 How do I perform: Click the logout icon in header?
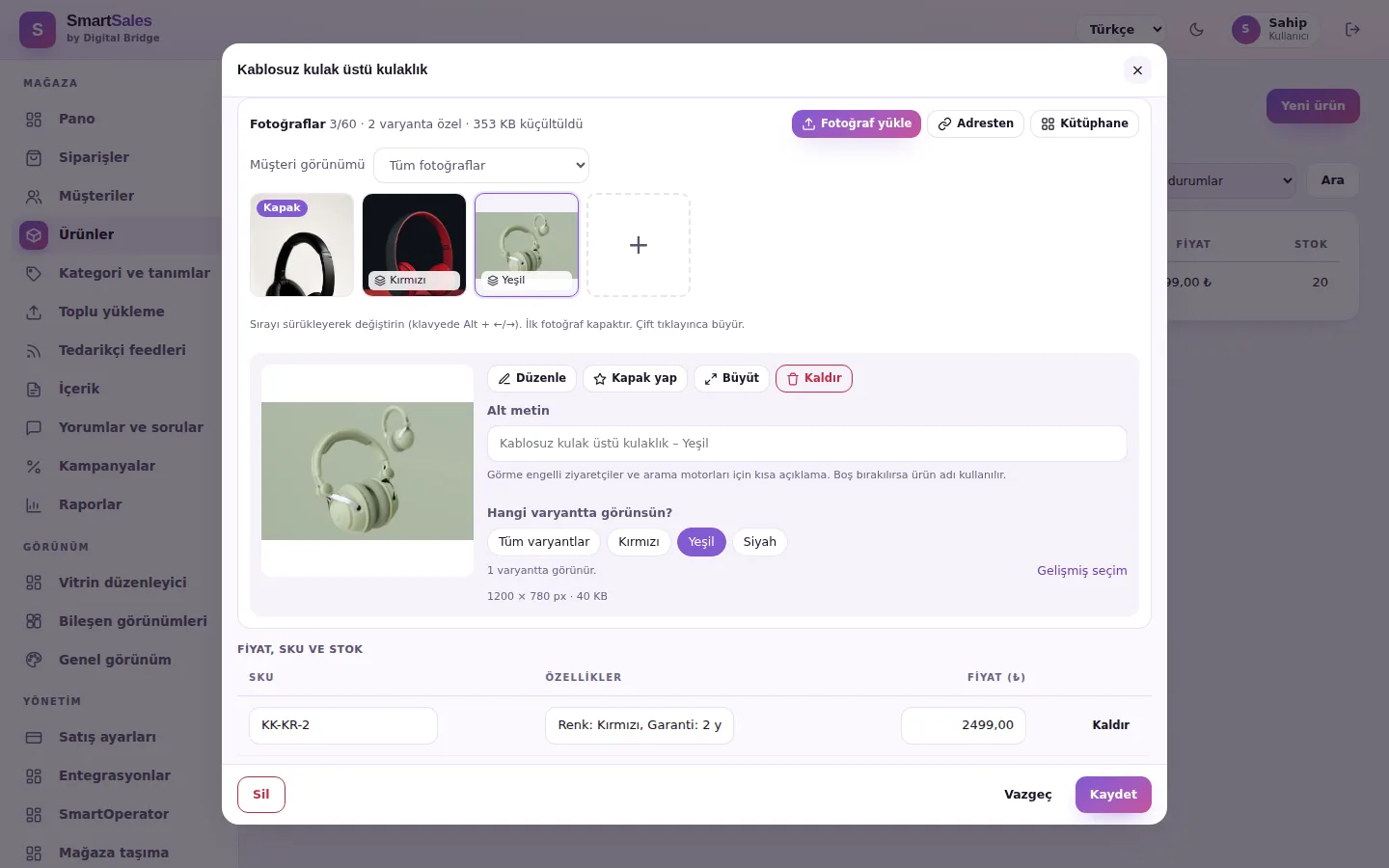[1352, 29]
